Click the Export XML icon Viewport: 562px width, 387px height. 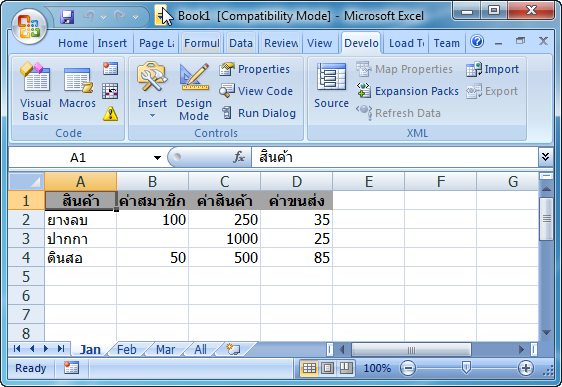pyautogui.click(x=474, y=91)
